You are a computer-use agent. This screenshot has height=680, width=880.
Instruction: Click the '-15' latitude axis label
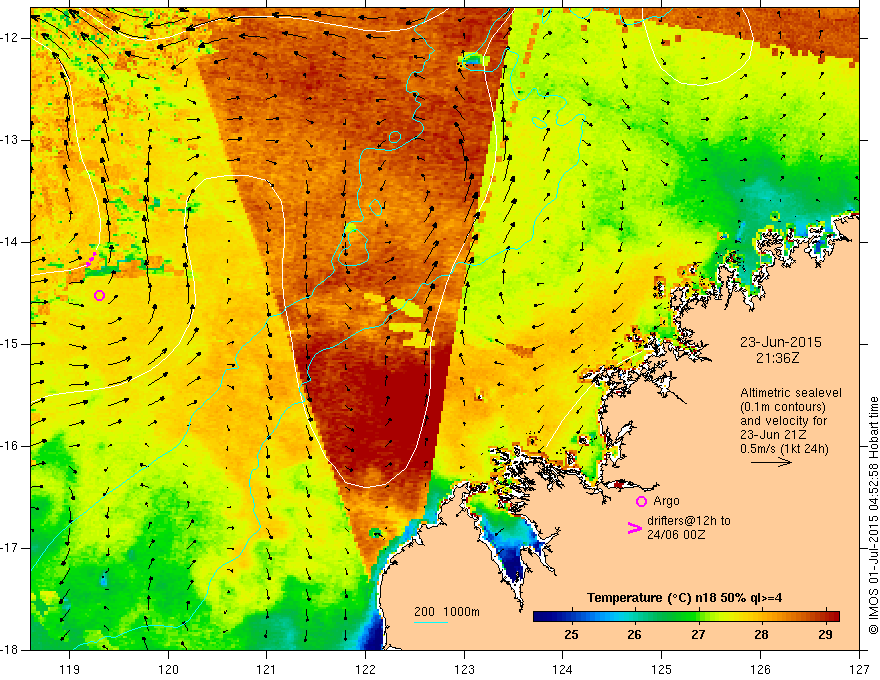(x=11, y=343)
